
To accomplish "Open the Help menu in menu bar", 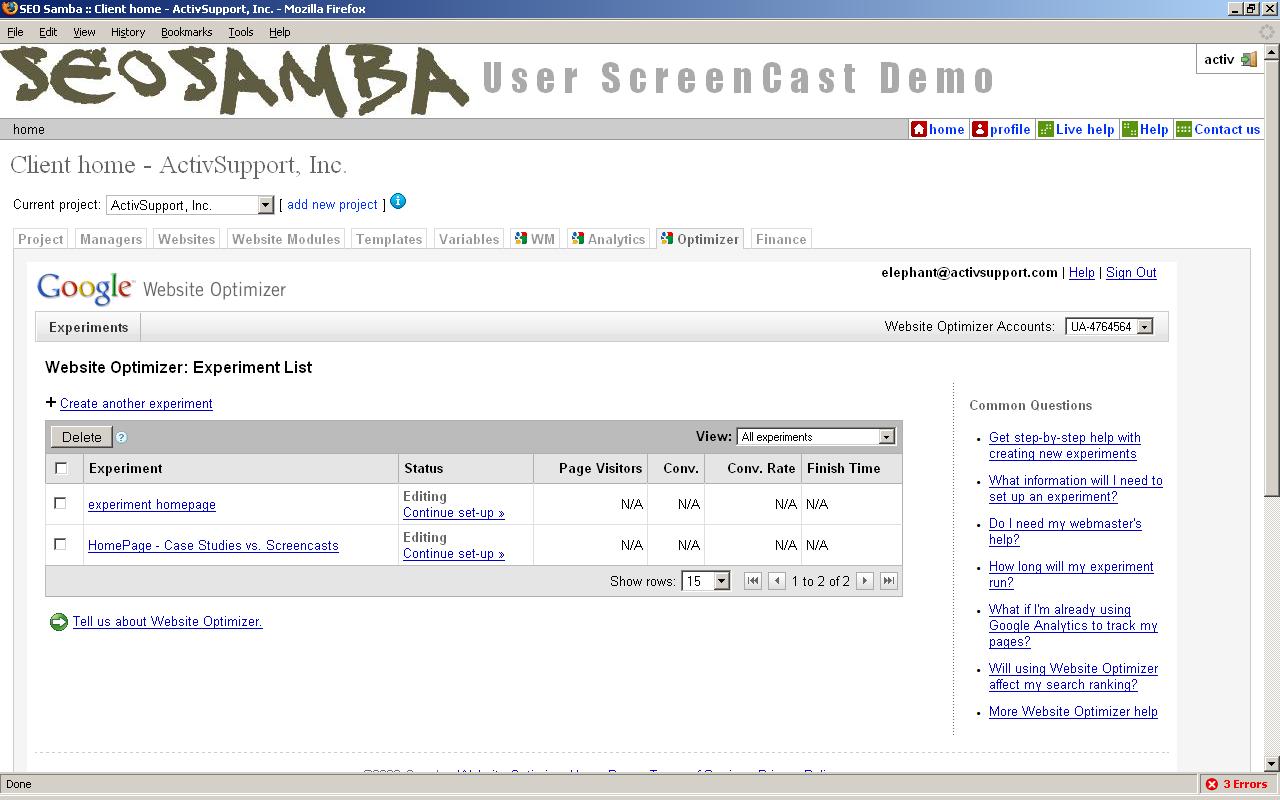I will 280,32.
